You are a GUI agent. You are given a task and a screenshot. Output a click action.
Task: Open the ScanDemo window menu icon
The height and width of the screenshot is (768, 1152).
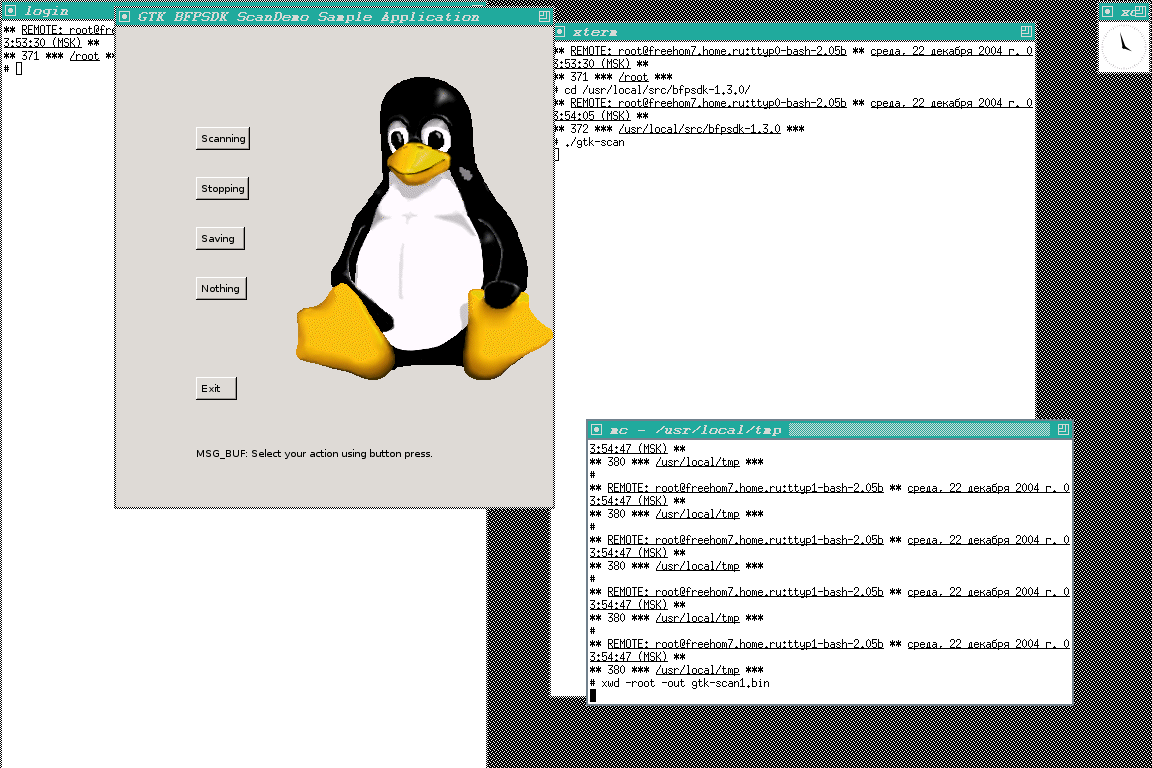point(125,17)
